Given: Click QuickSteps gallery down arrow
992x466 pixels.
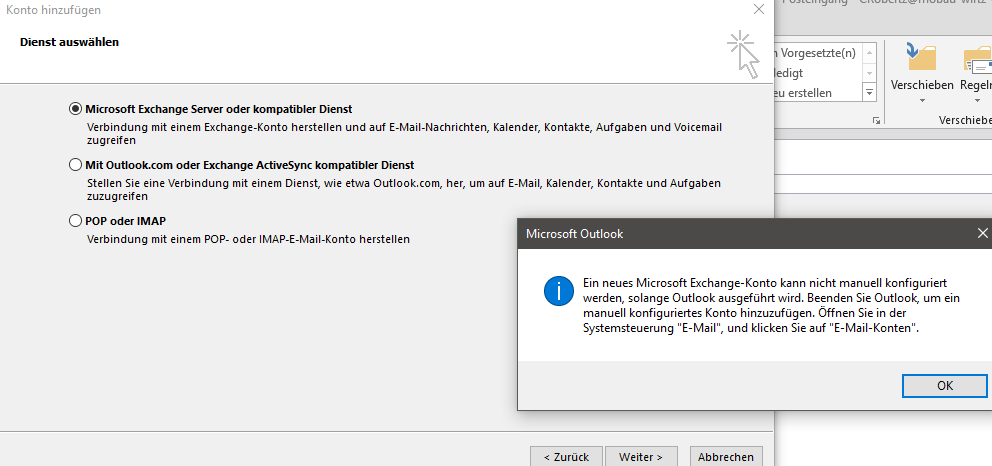Looking at the screenshot, I should point(869,73).
